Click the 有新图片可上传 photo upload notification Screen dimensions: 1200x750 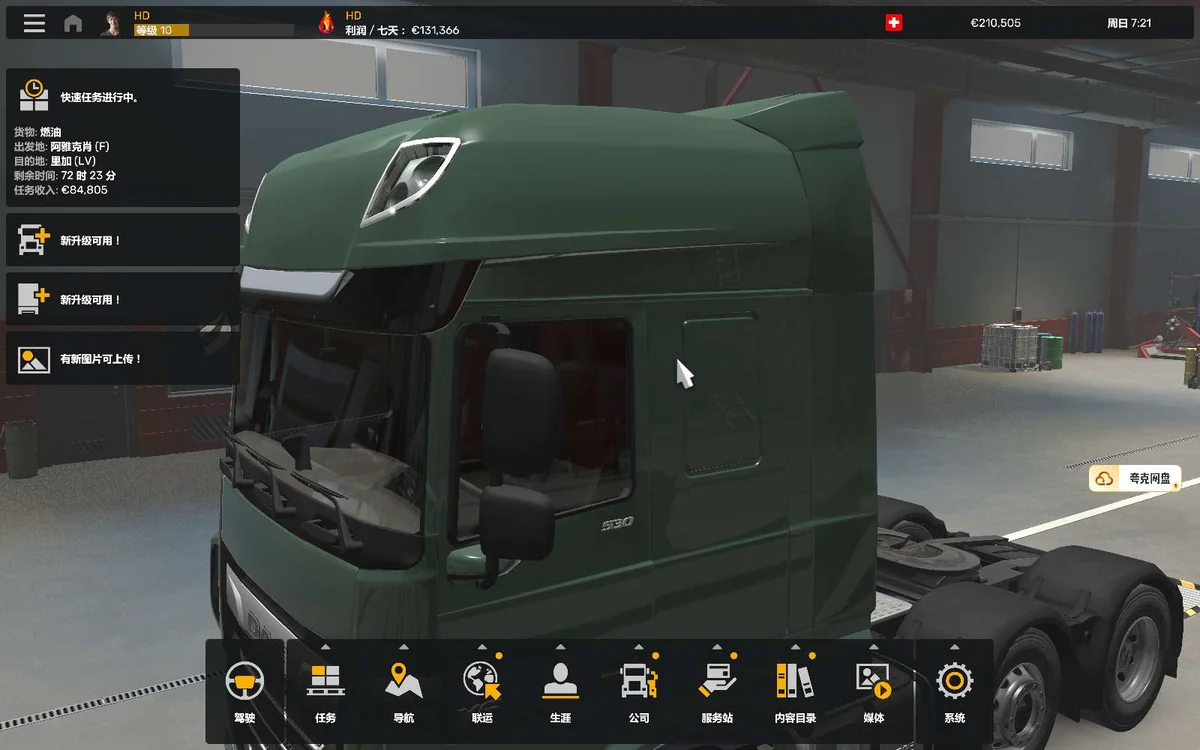pos(122,358)
